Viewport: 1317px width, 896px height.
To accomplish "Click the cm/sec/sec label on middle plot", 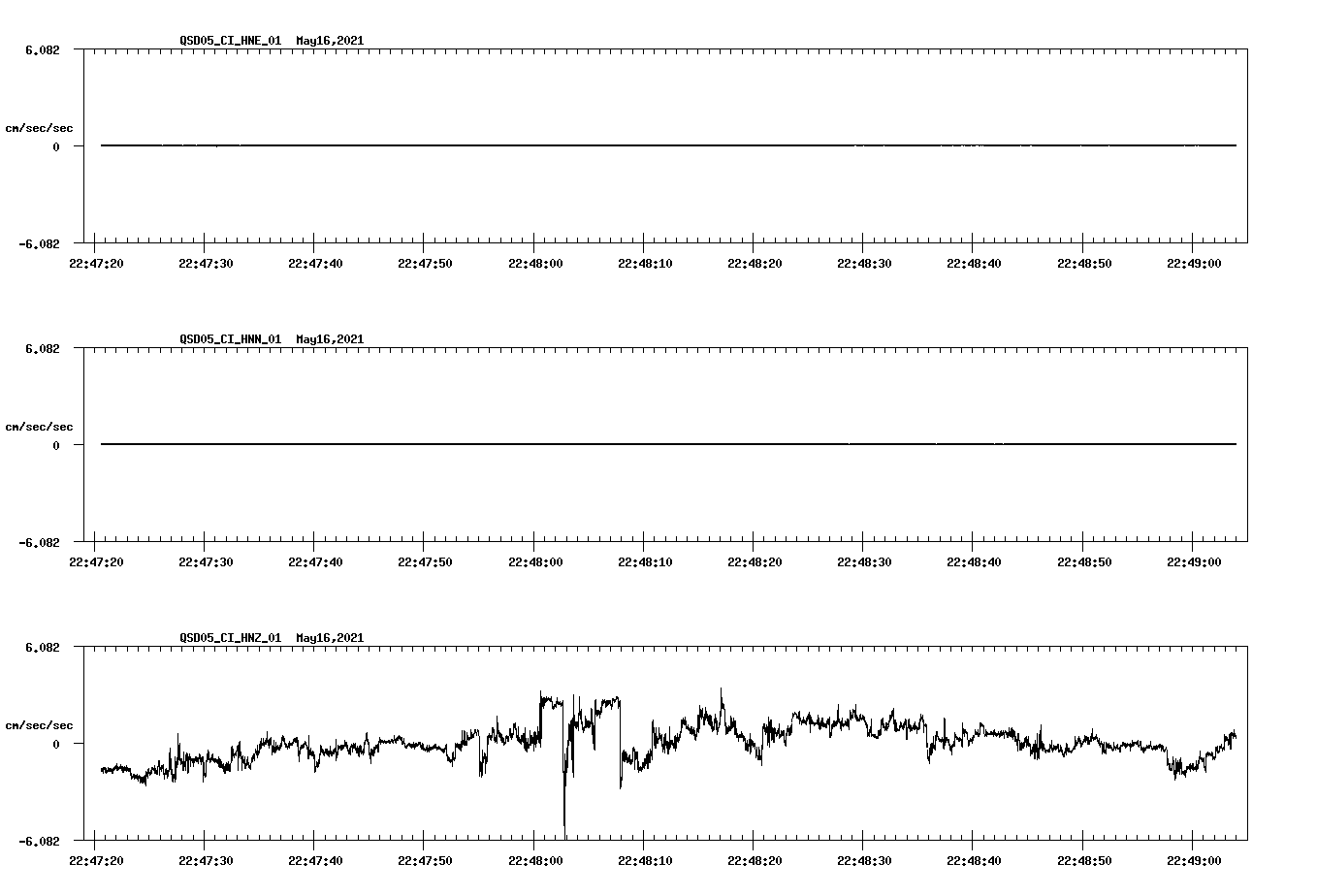I will [41, 426].
